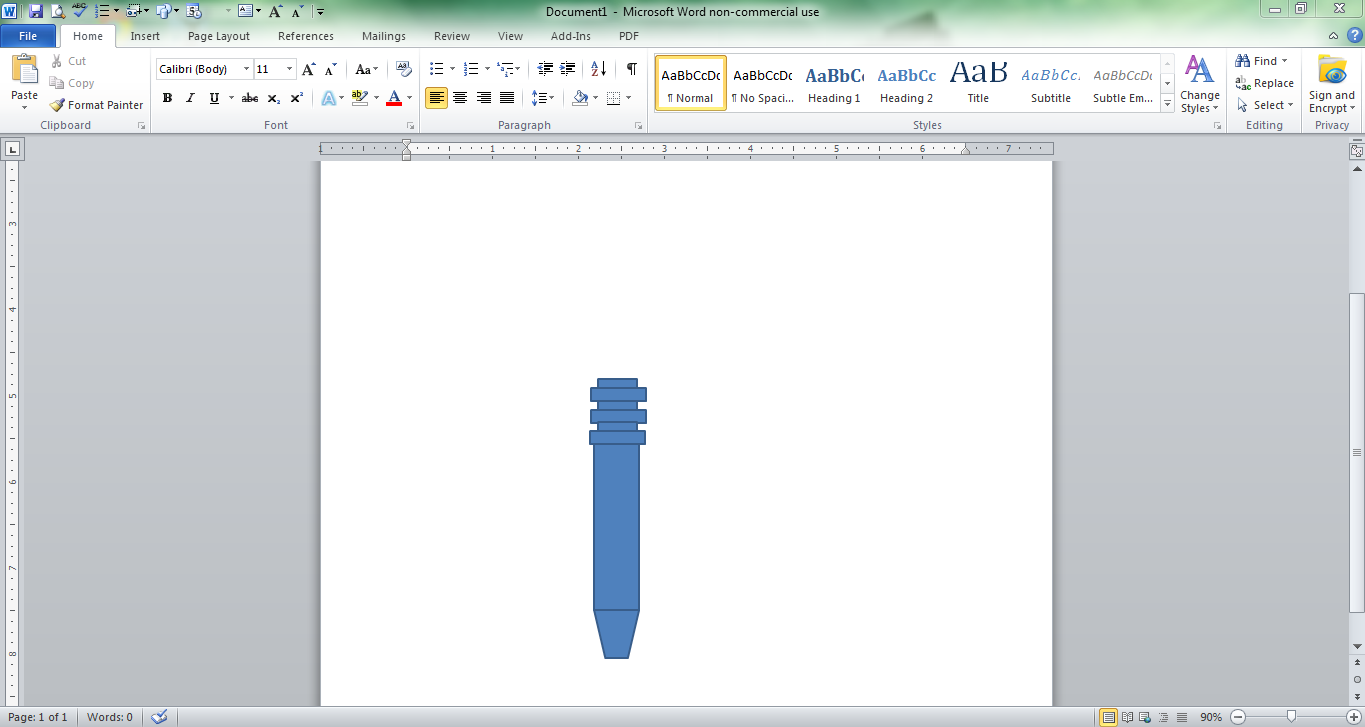
Task: Switch to the References tab
Action: click(x=306, y=36)
